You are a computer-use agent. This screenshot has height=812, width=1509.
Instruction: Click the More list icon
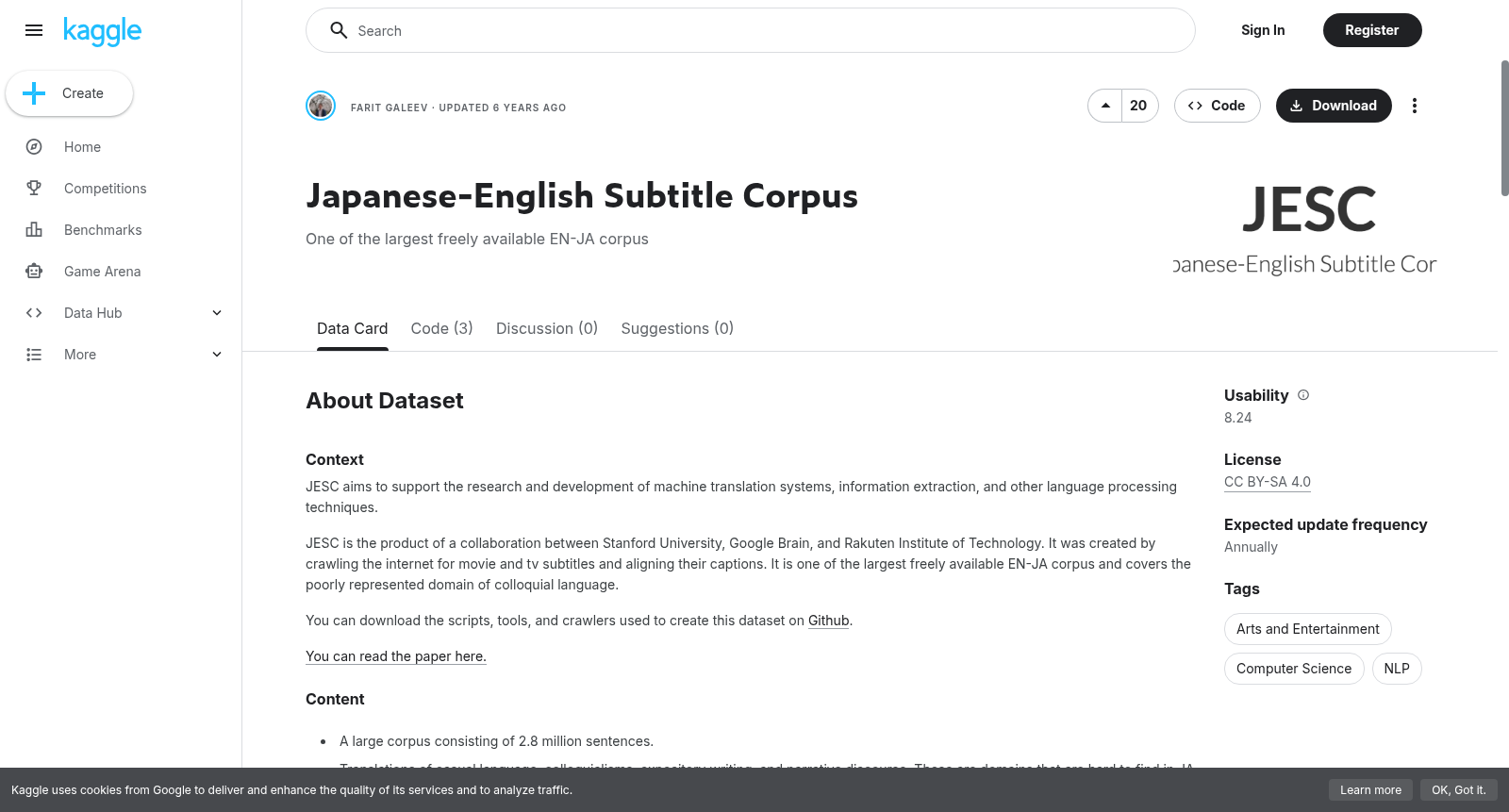(x=34, y=355)
